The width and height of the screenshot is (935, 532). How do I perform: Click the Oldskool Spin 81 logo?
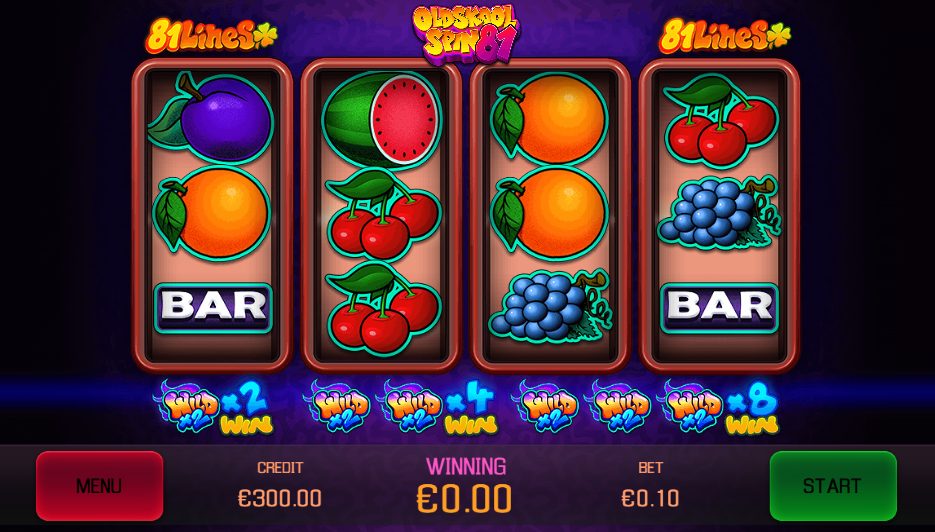click(466, 34)
